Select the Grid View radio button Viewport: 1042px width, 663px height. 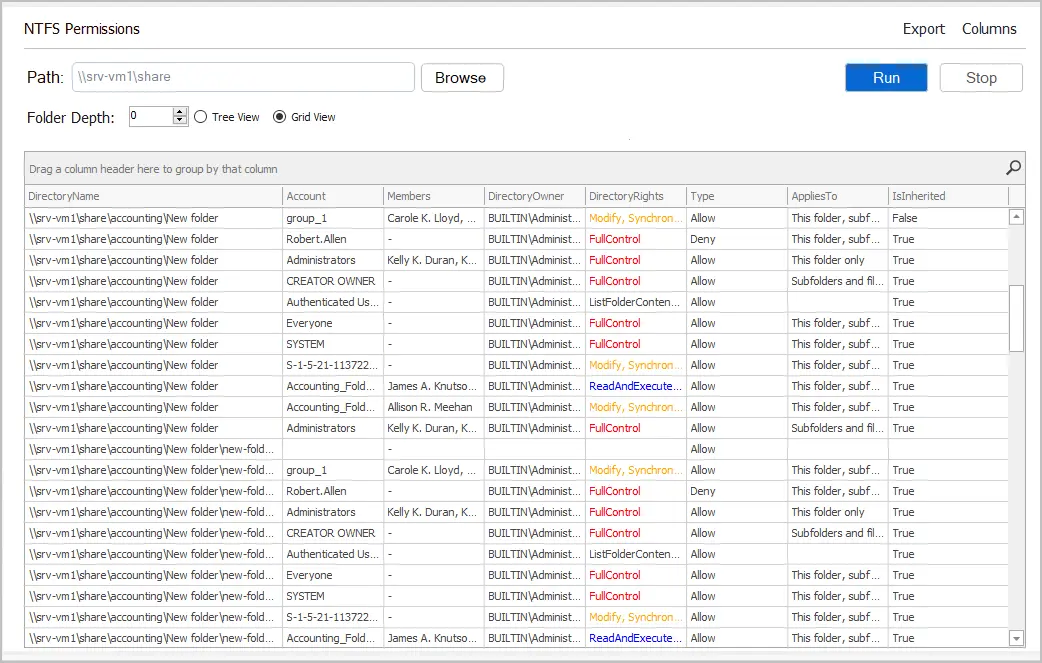click(280, 117)
